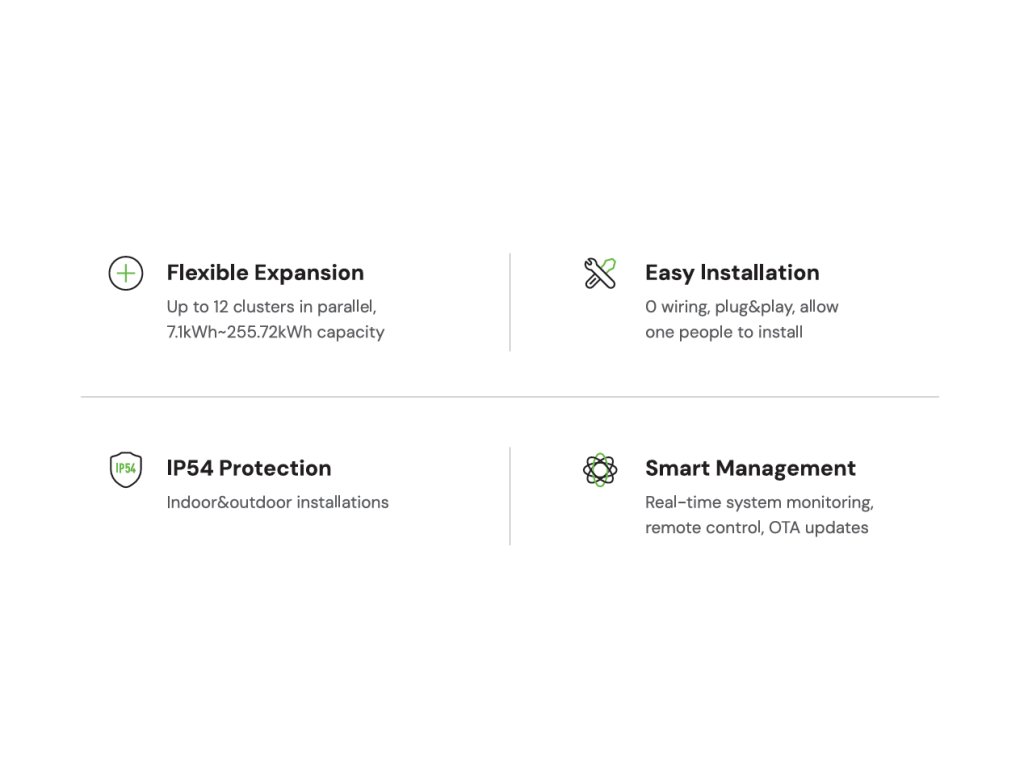1024x768 pixels.
Task: Click the vertical divider beside Flexible Expansion
Action: tap(510, 302)
